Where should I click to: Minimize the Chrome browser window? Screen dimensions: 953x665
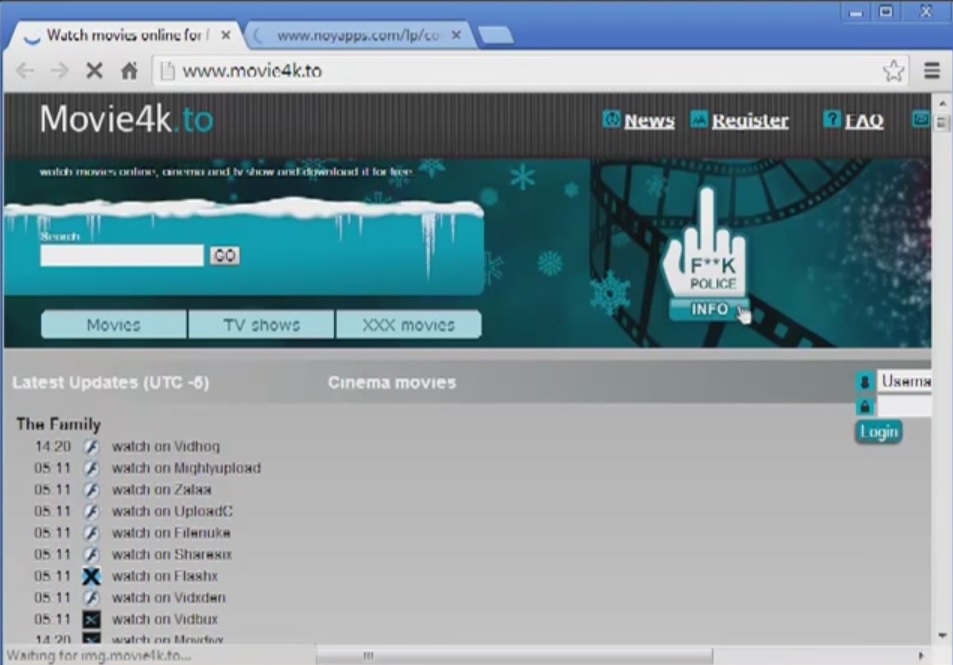[856, 12]
